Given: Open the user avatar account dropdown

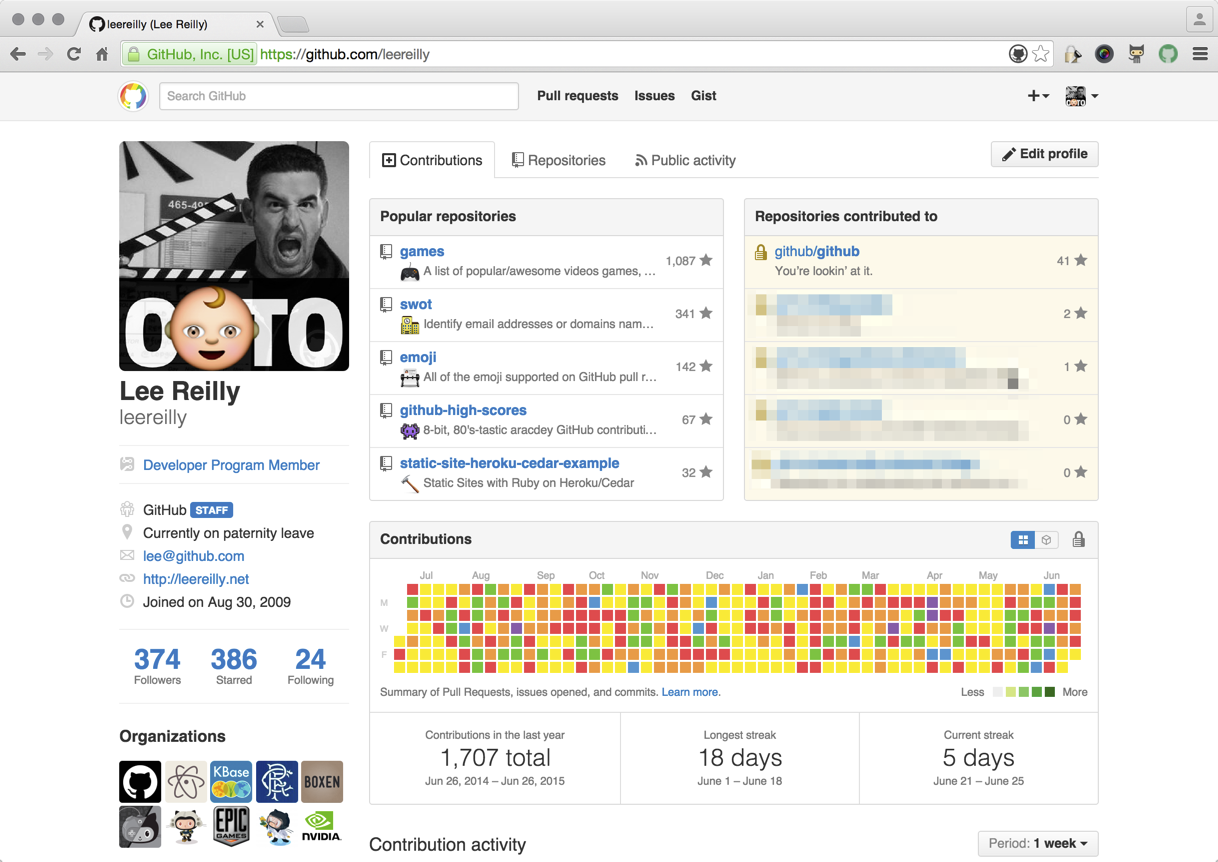Looking at the screenshot, I should pos(1082,96).
